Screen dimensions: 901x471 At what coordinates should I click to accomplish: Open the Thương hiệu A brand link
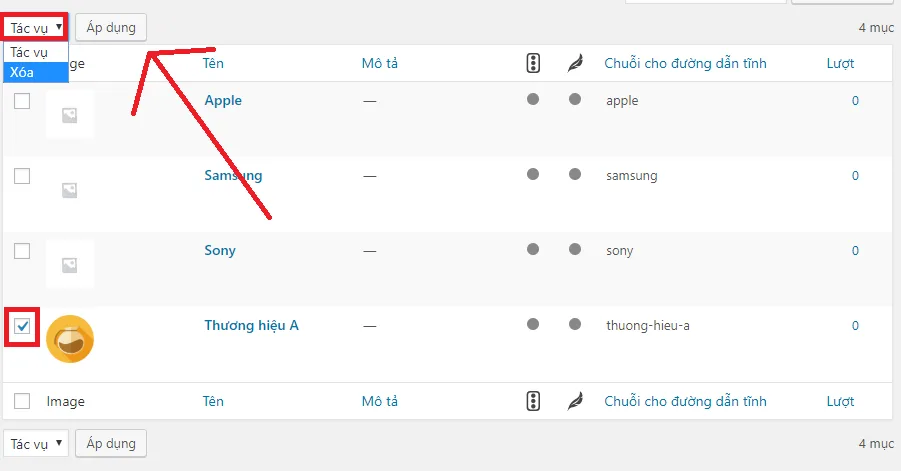point(251,326)
